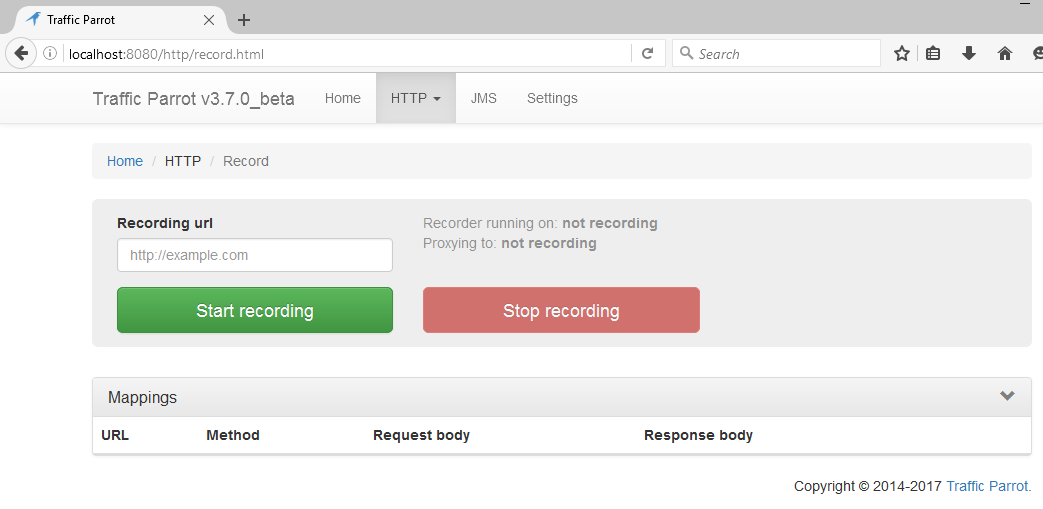This screenshot has height=509, width=1043.
Task: Click the browser home icon
Action: (1004, 54)
